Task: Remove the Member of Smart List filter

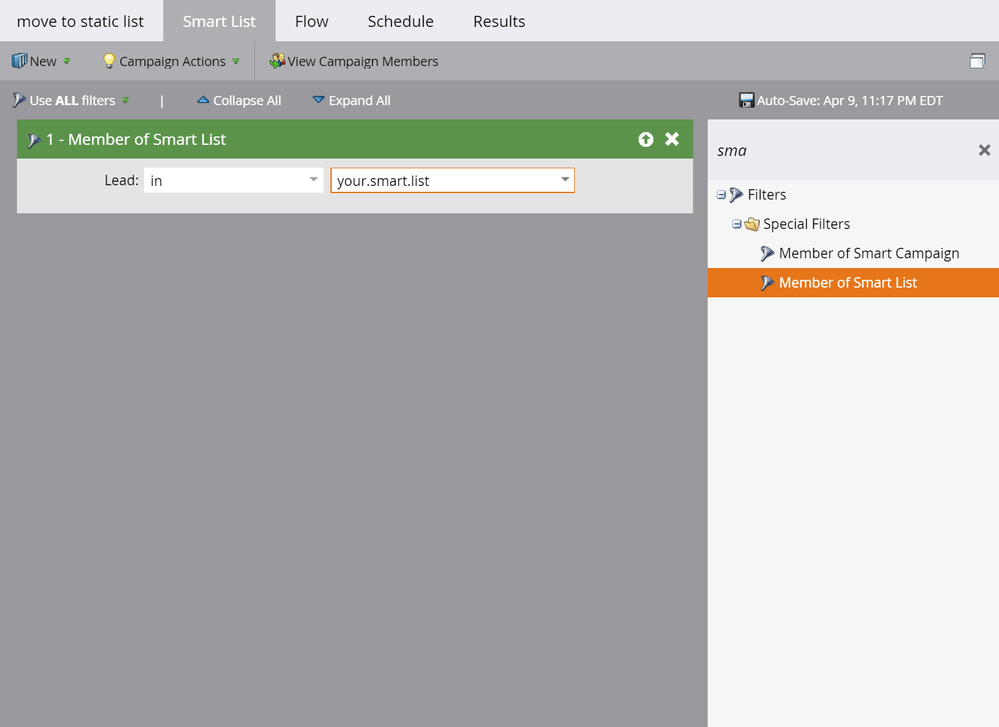Action: pyautogui.click(x=672, y=139)
